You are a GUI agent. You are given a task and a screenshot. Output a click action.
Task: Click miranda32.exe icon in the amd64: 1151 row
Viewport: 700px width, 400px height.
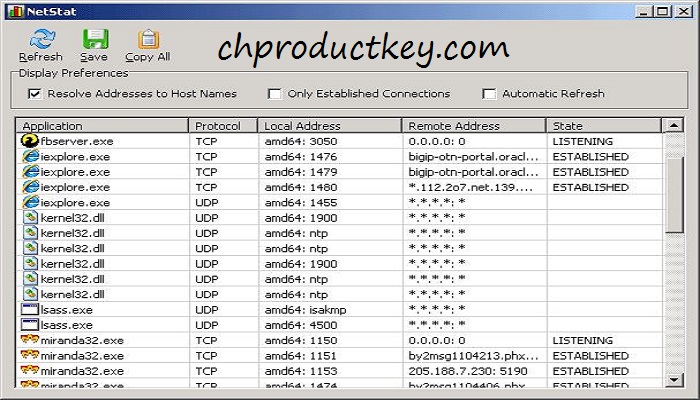[30, 354]
